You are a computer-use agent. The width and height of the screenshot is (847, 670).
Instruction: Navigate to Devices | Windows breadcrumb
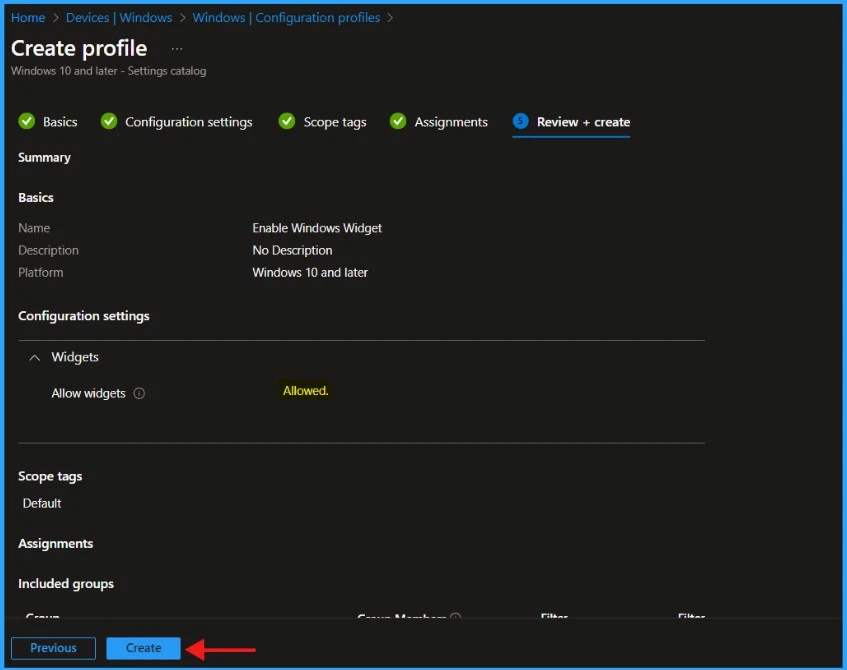pyautogui.click(x=119, y=18)
